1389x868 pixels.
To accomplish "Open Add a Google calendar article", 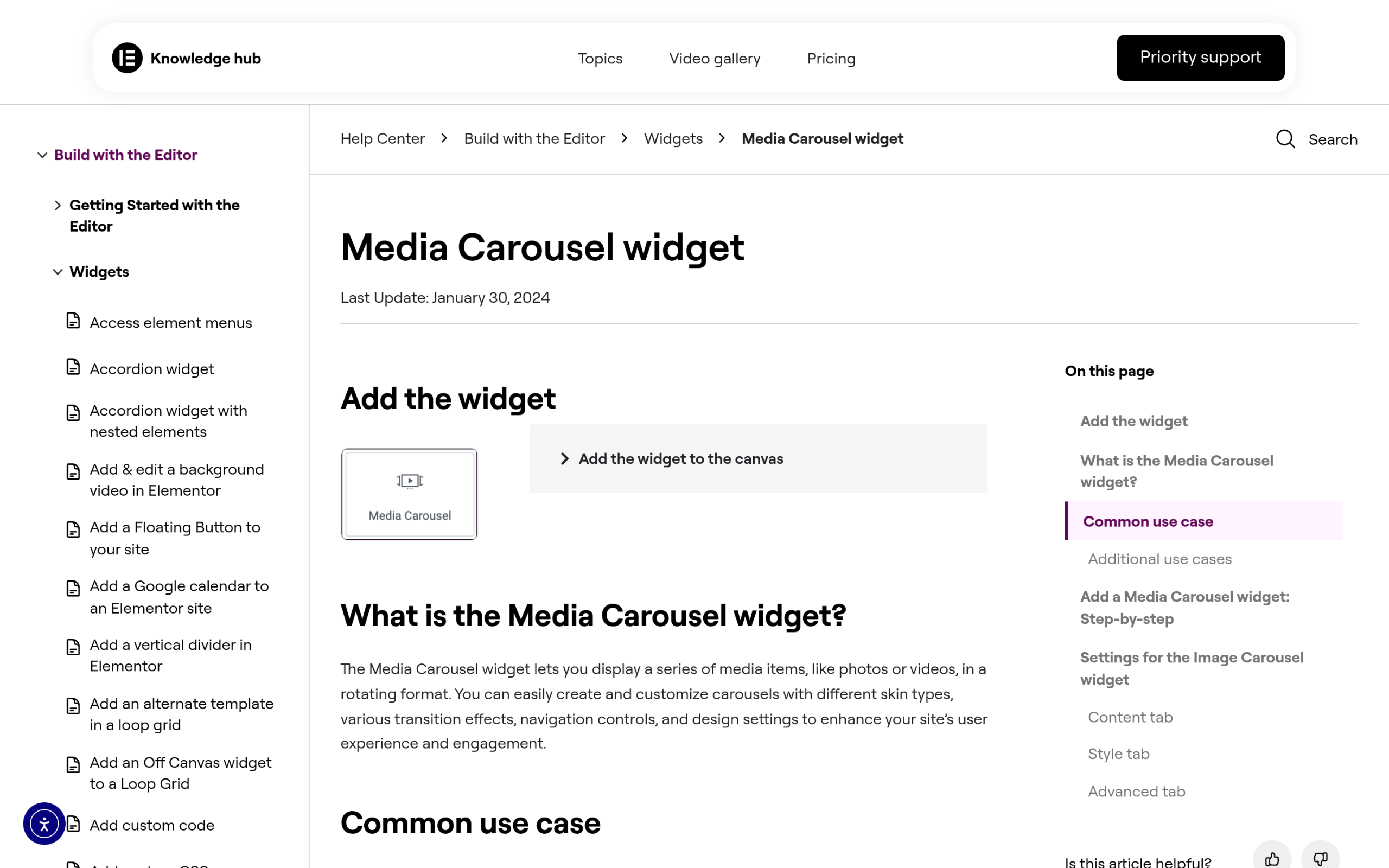I will click(179, 598).
